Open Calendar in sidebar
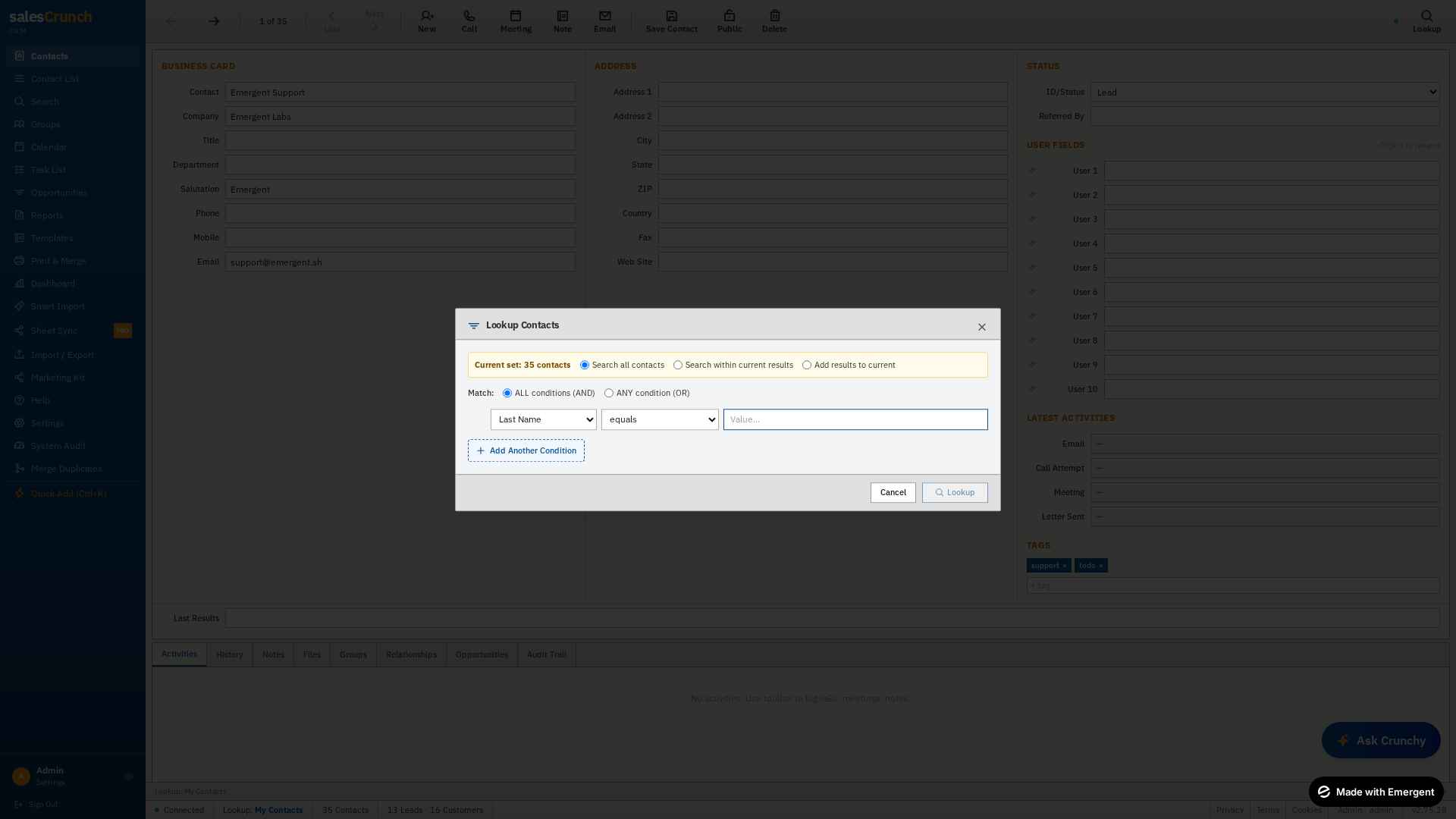The width and height of the screenshot is (1456, 819). click(x=73, y=147)
